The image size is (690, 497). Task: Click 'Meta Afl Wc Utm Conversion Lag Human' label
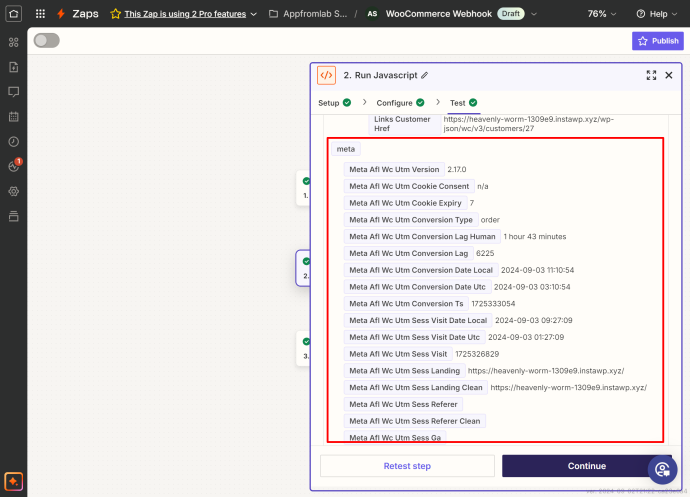(x=422, y=236)
